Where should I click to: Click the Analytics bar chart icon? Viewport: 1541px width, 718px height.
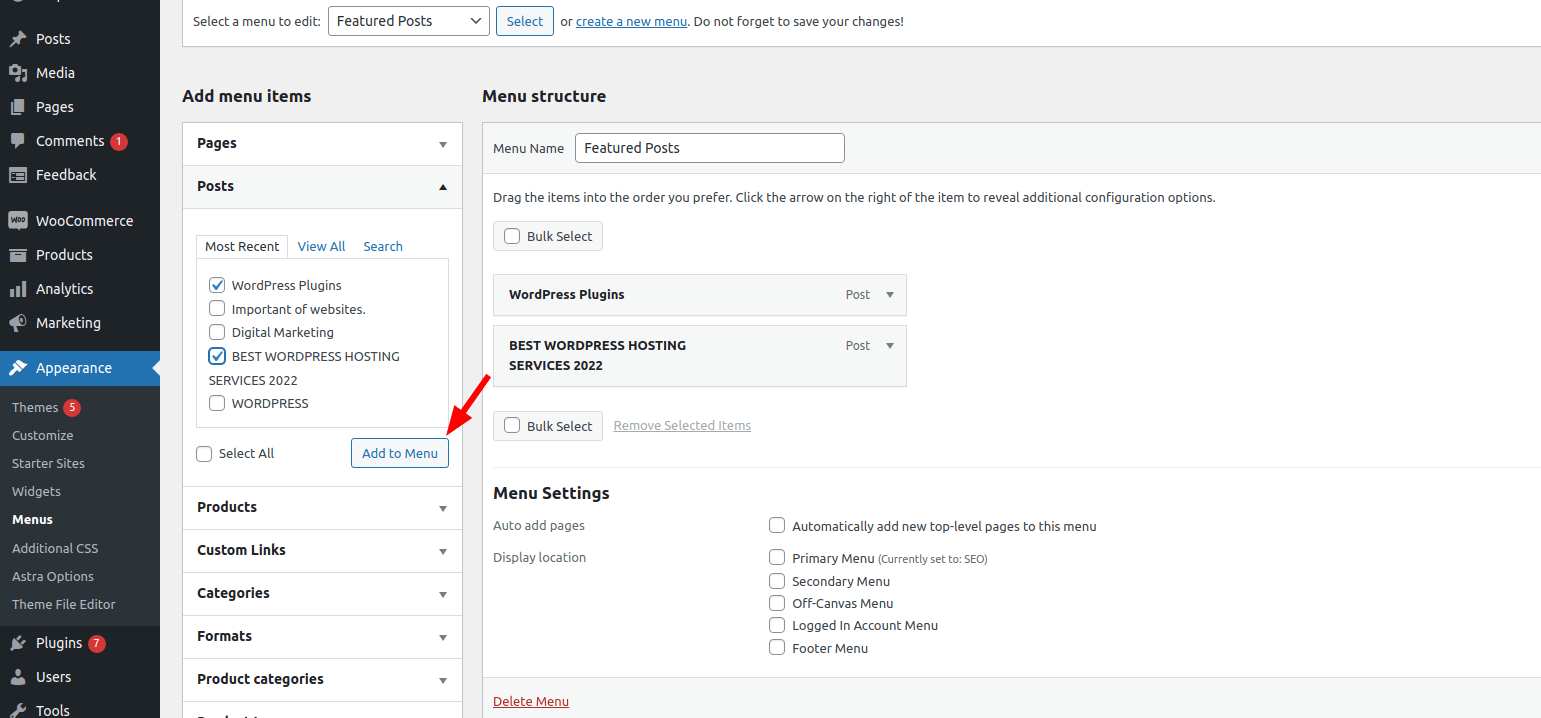pos(18,289)
